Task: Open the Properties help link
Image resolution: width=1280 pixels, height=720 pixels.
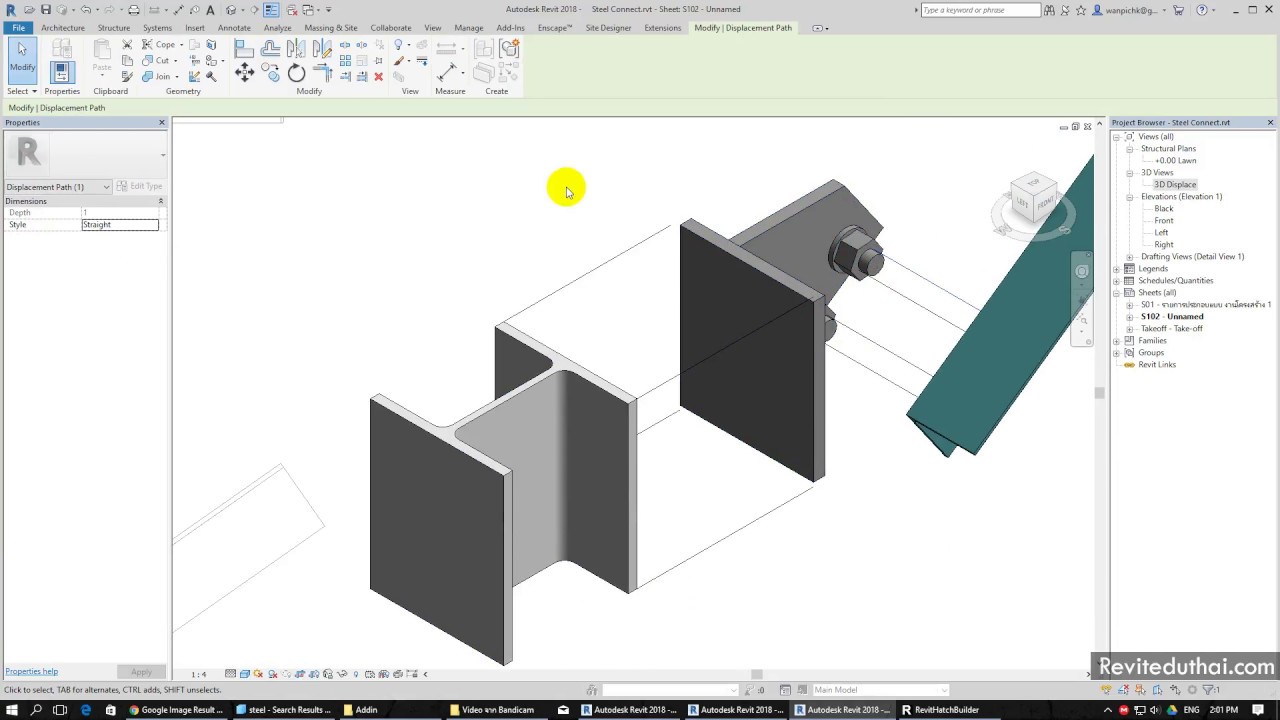Action: pyautogui.click(x=31, y=671)
